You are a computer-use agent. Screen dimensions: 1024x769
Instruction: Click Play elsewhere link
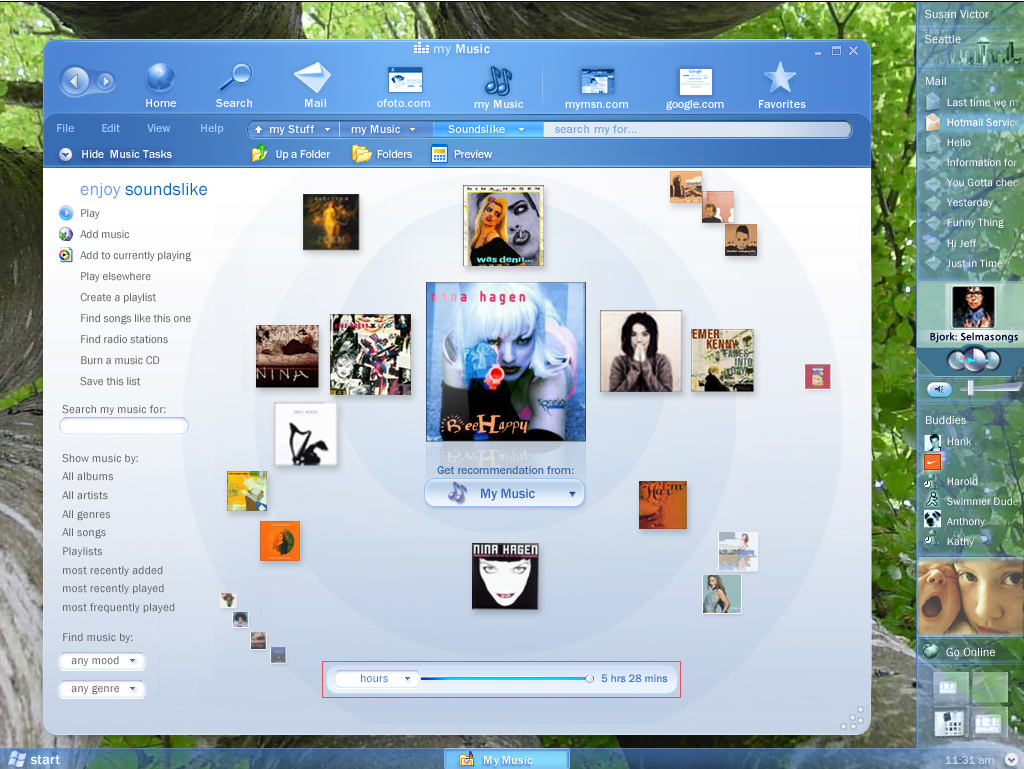(x=116, y=276)
